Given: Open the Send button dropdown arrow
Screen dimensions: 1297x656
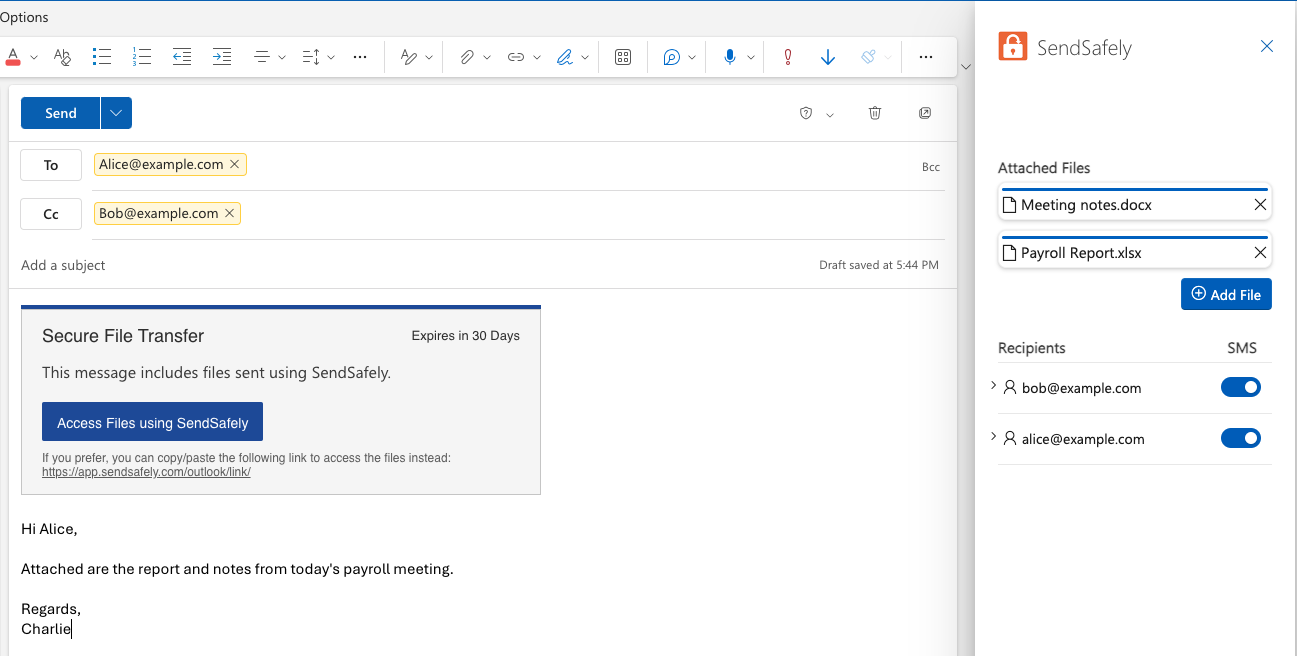Looking at the screenshot, I should (115, 113).
